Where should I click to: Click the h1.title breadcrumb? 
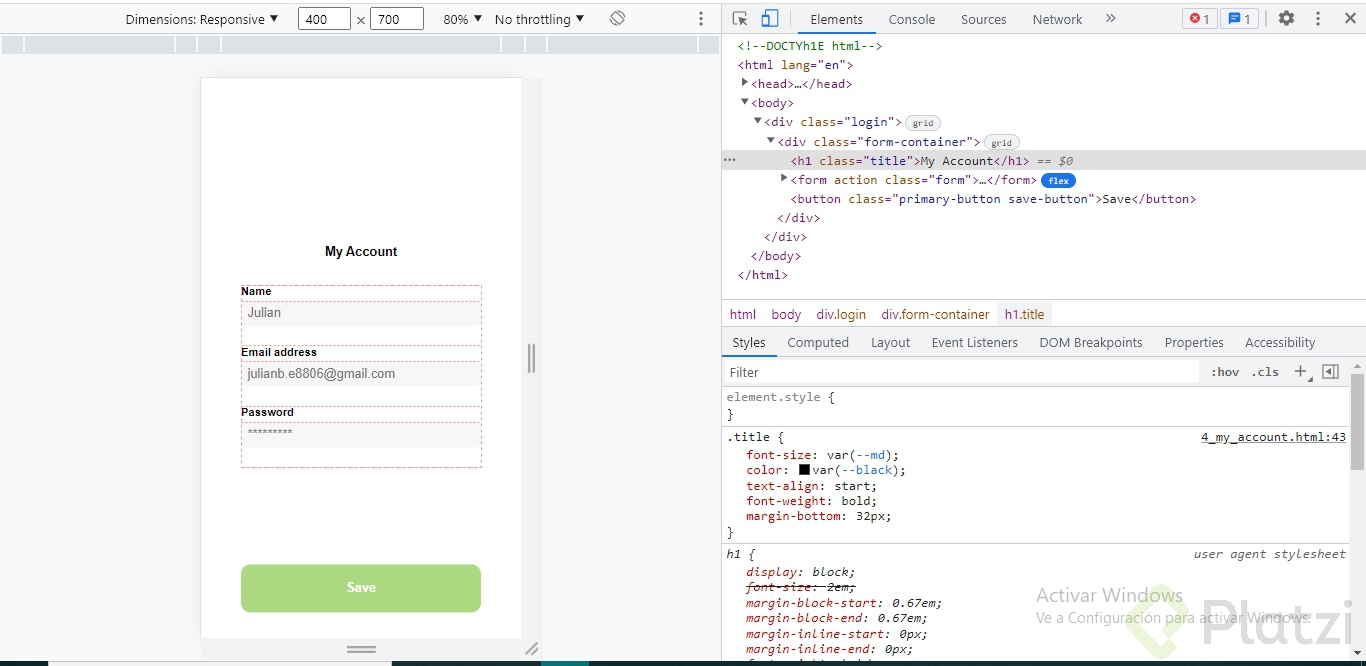tap(1024, 314)
